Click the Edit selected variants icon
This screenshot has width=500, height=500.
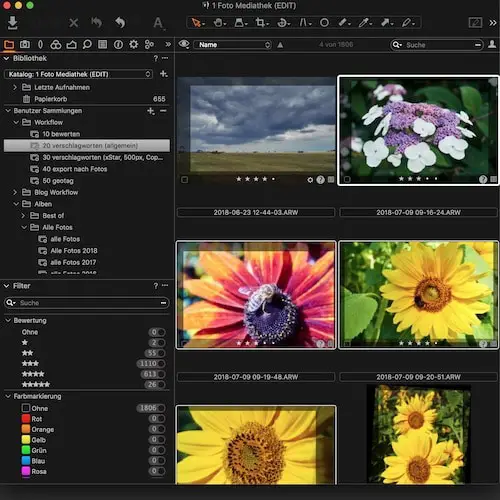(x=475, y=23)
